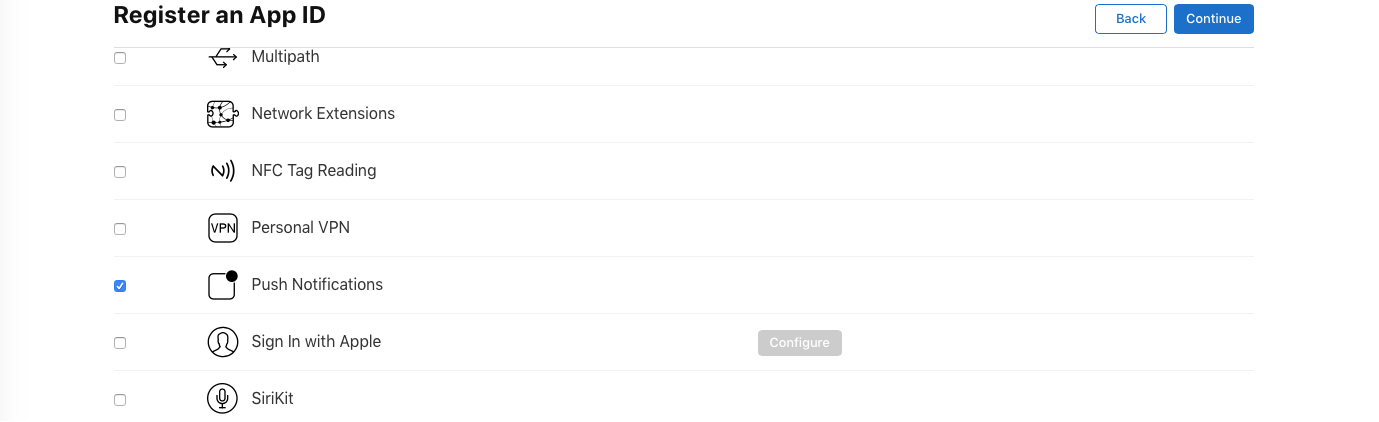Click the Network Extensions label text
The height and width of the screenshot is (422, 1379).
(323, 114)
